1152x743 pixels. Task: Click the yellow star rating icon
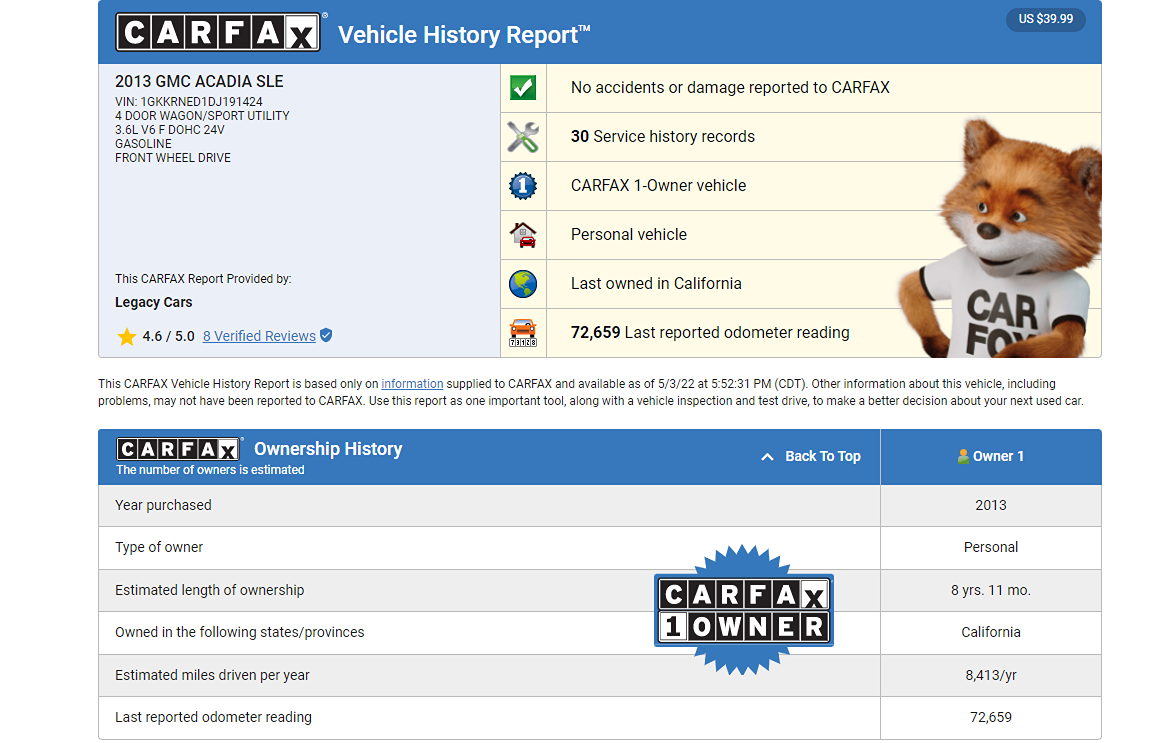(x=126, y=337)
